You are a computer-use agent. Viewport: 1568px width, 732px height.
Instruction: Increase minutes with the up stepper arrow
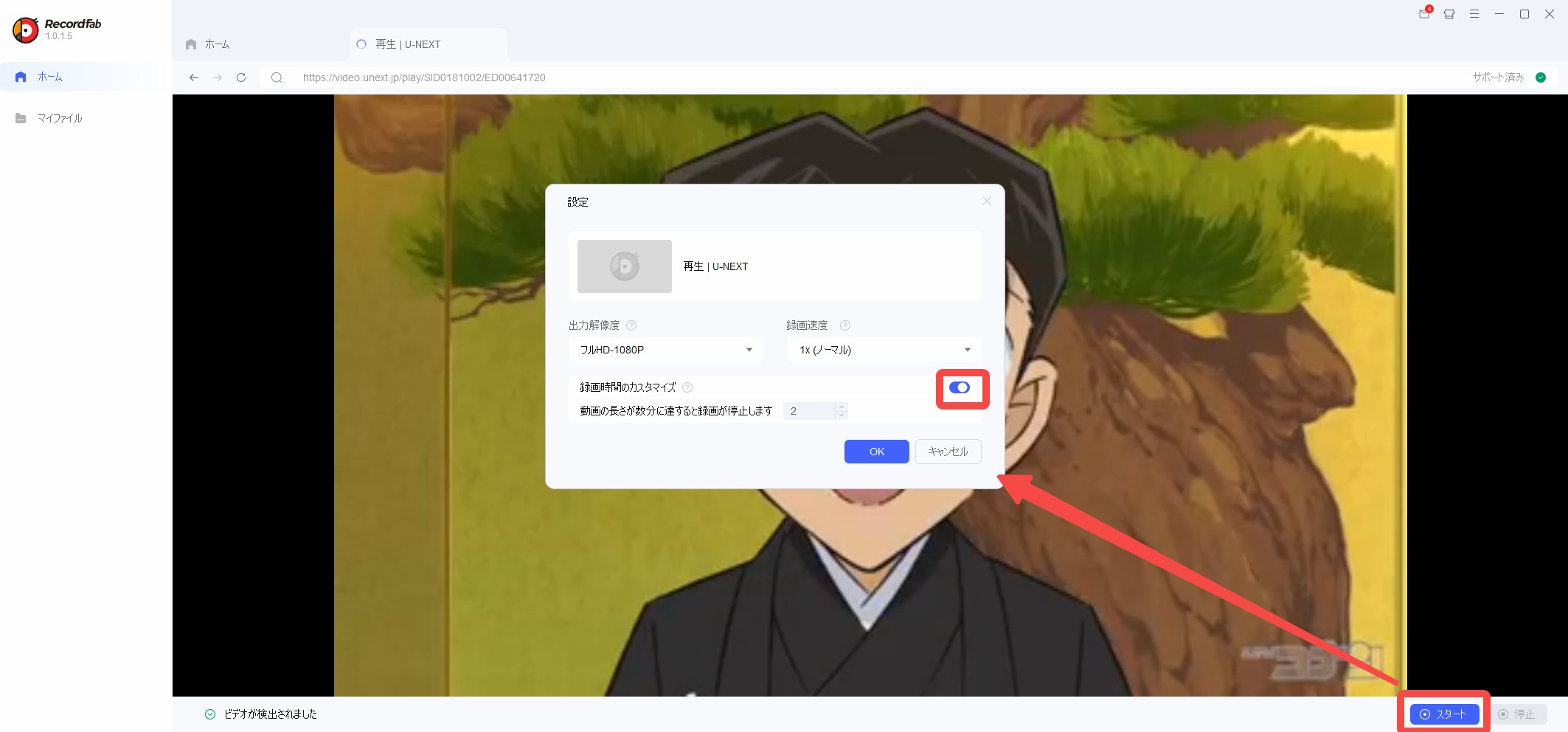[x=842, y=407]
